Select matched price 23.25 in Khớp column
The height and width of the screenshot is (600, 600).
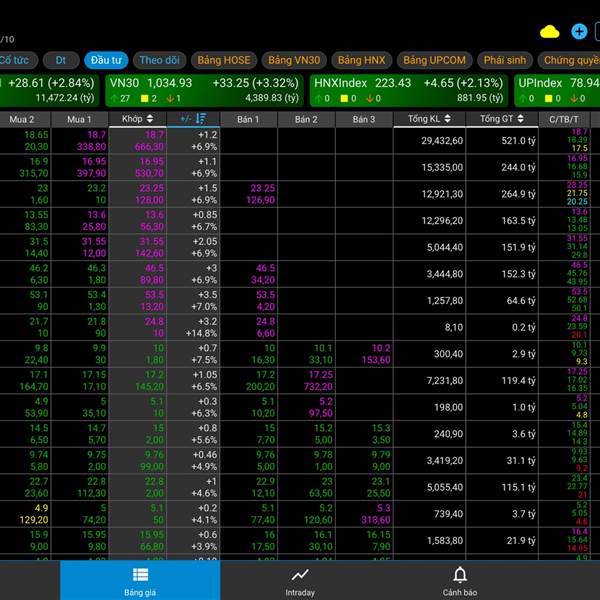152,188
